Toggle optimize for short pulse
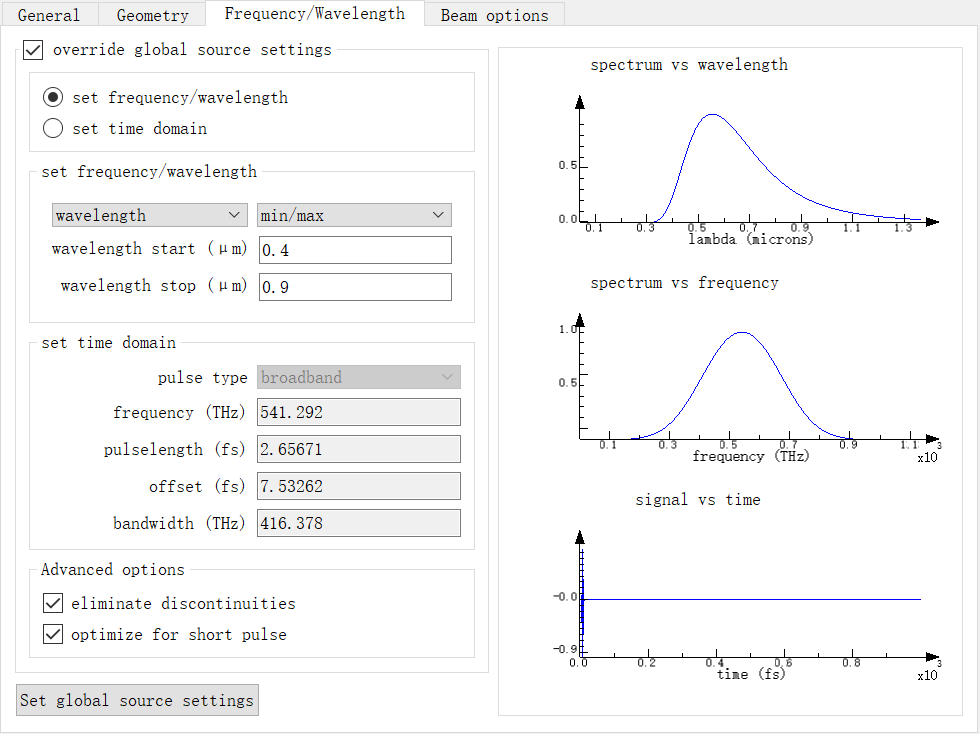 [x=53, y=634]
